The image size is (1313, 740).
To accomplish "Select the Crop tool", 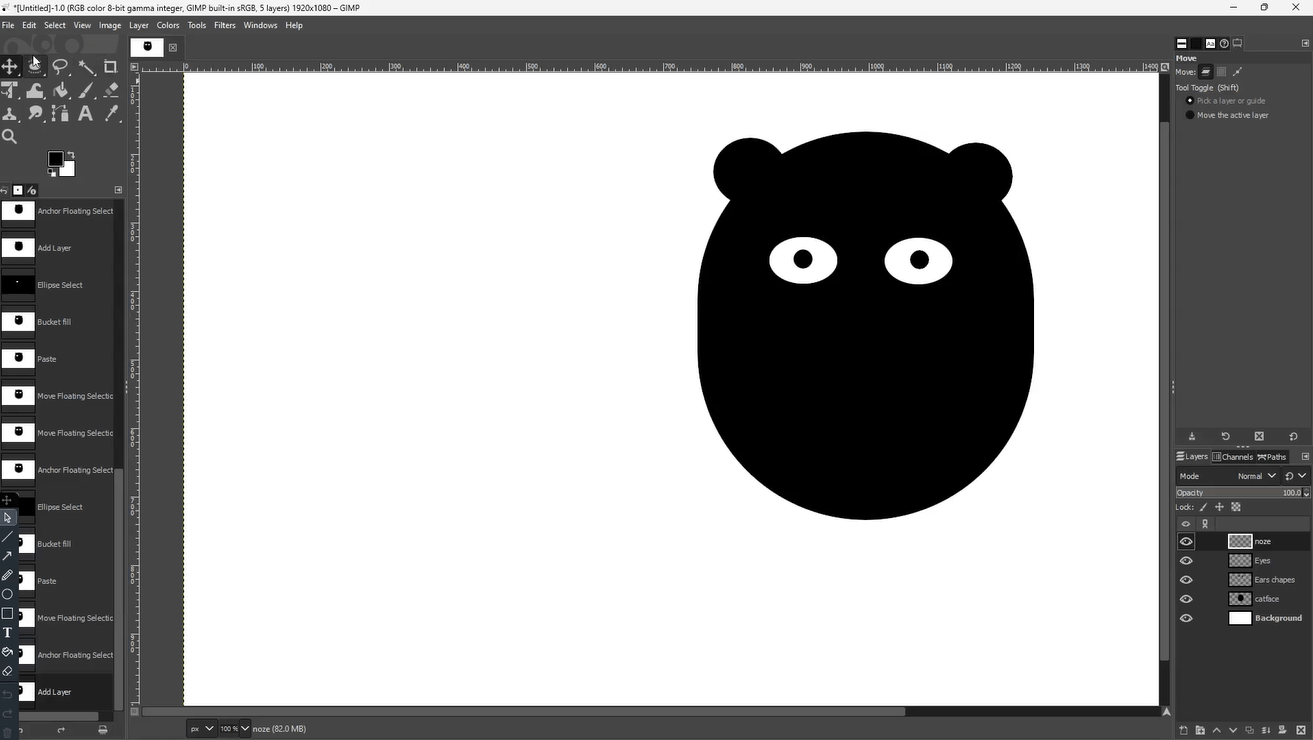I will pos(110,66).
